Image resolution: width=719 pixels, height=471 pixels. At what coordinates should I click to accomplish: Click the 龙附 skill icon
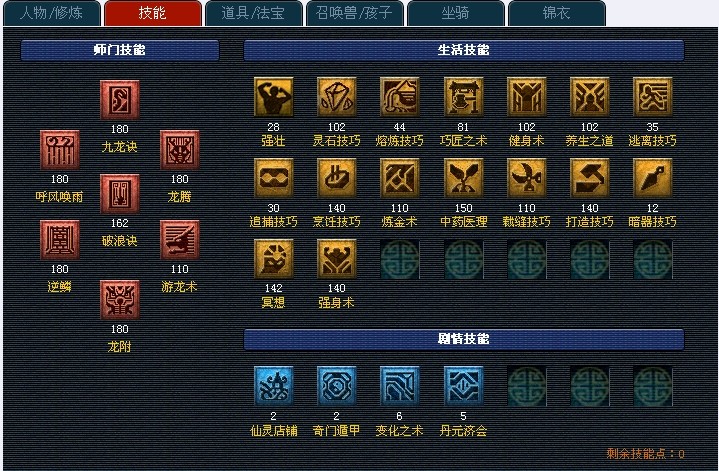click(120, 299)
